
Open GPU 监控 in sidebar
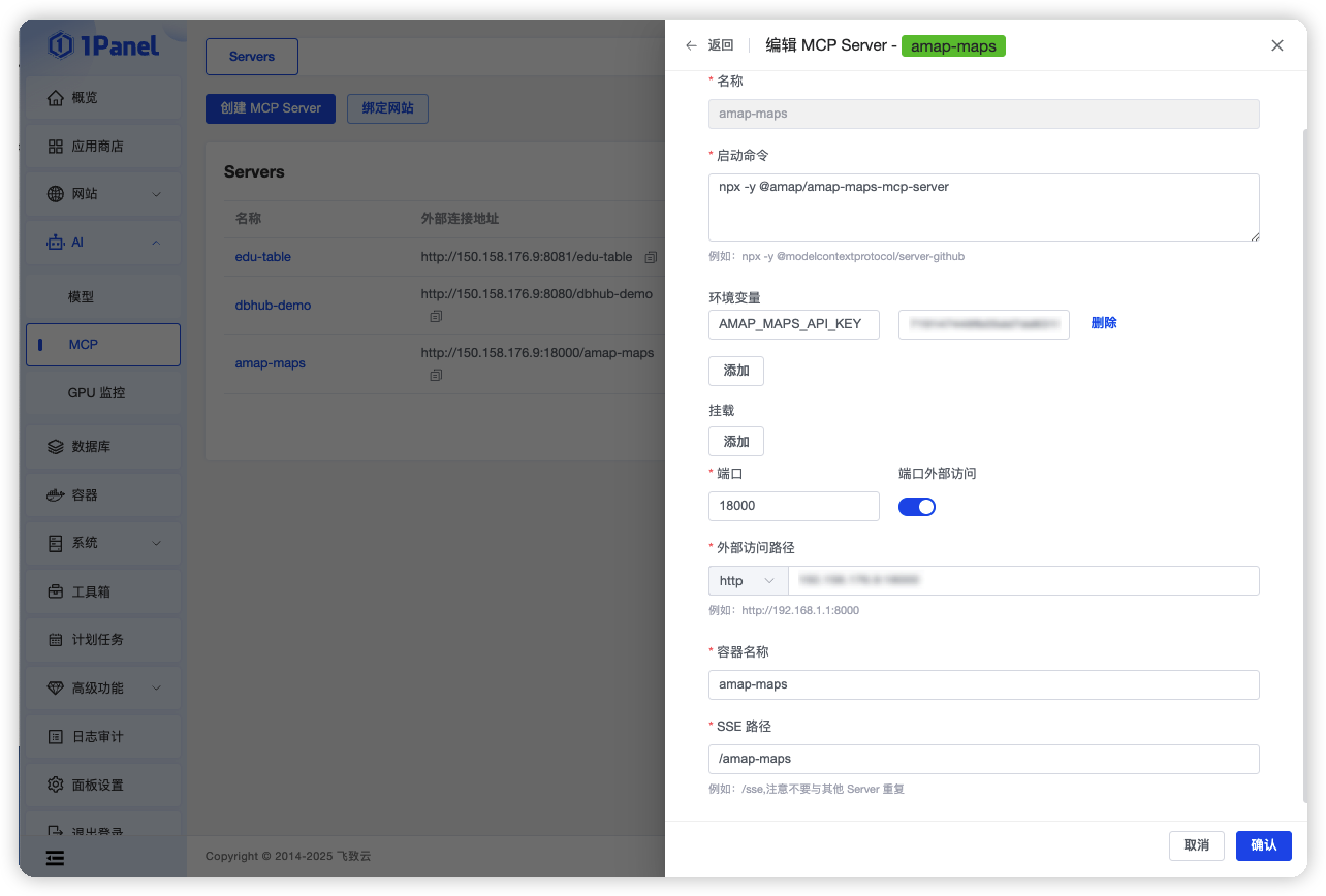tap(103, 393)
